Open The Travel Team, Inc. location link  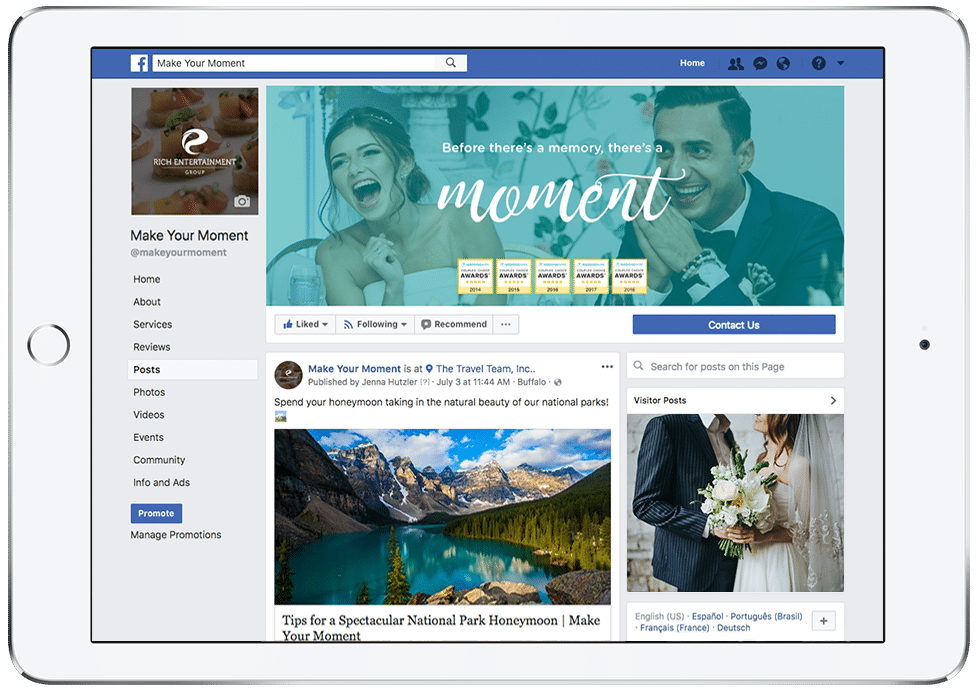485,369
